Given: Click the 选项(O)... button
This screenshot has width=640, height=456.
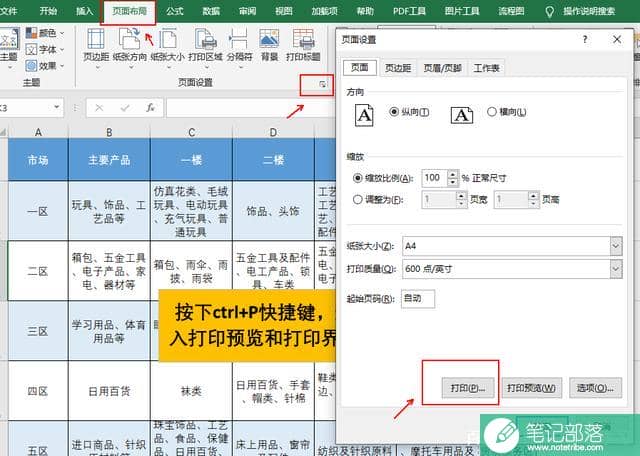Looking at the screenshot, I should (x=595, y=388).
